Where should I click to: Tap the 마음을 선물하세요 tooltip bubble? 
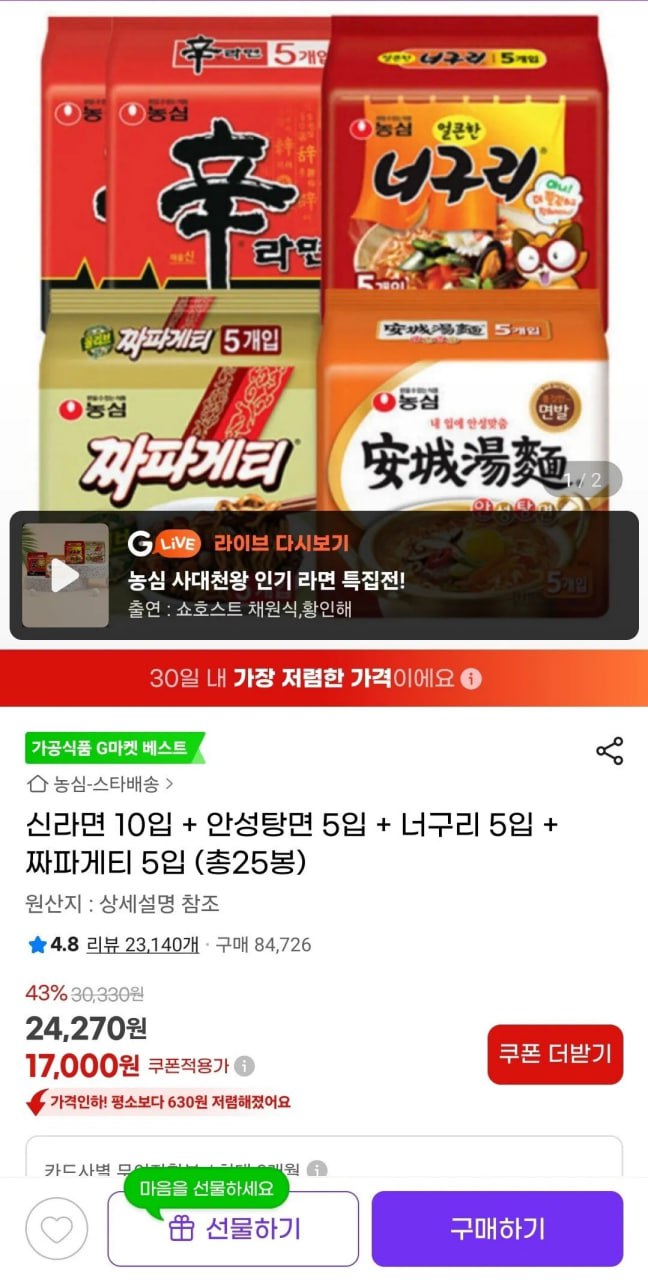(x=206, y=1189)
